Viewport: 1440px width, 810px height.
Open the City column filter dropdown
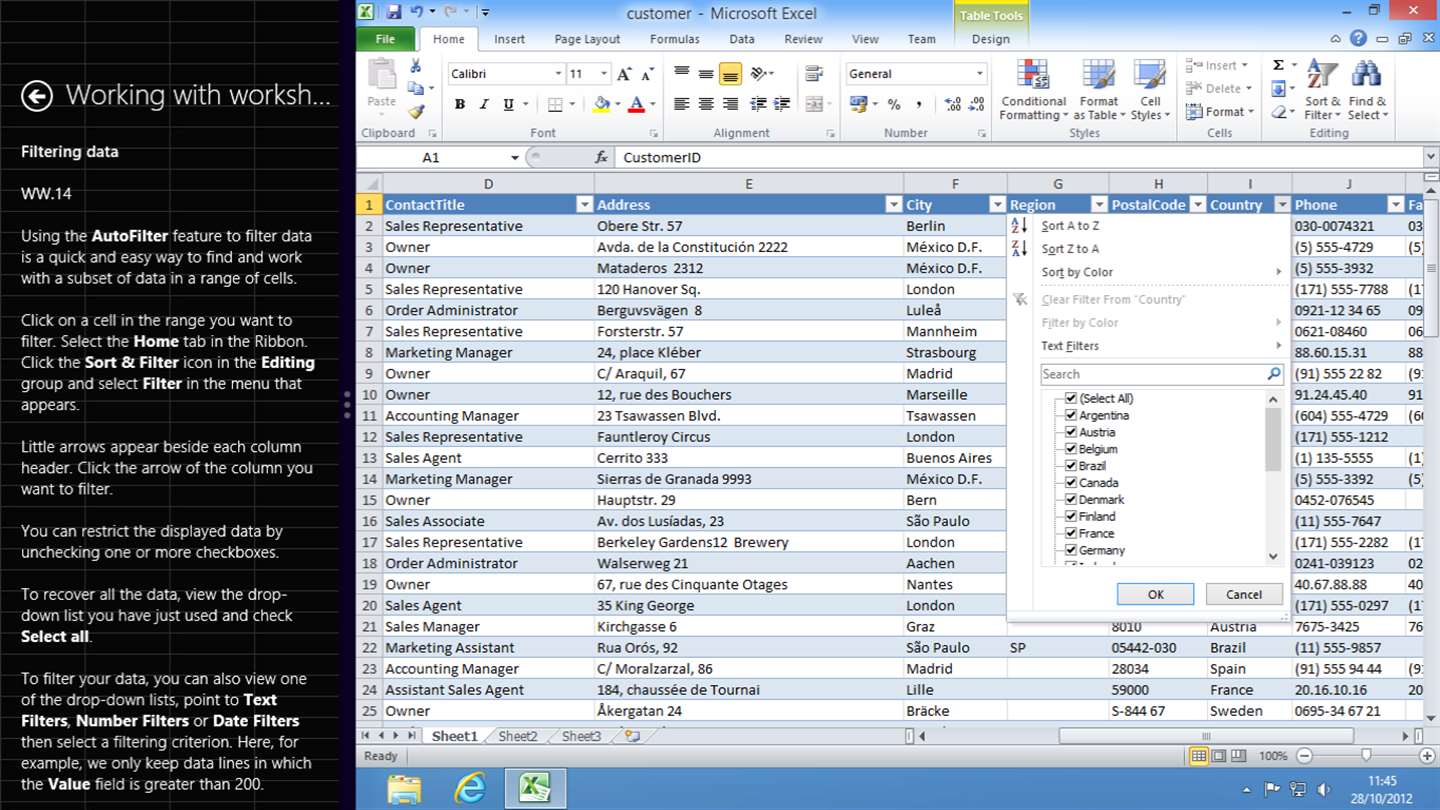[996, 205]
